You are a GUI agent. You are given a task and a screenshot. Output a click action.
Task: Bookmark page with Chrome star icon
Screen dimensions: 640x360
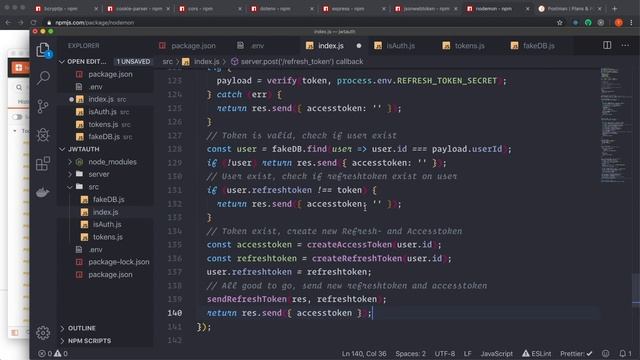560,23
